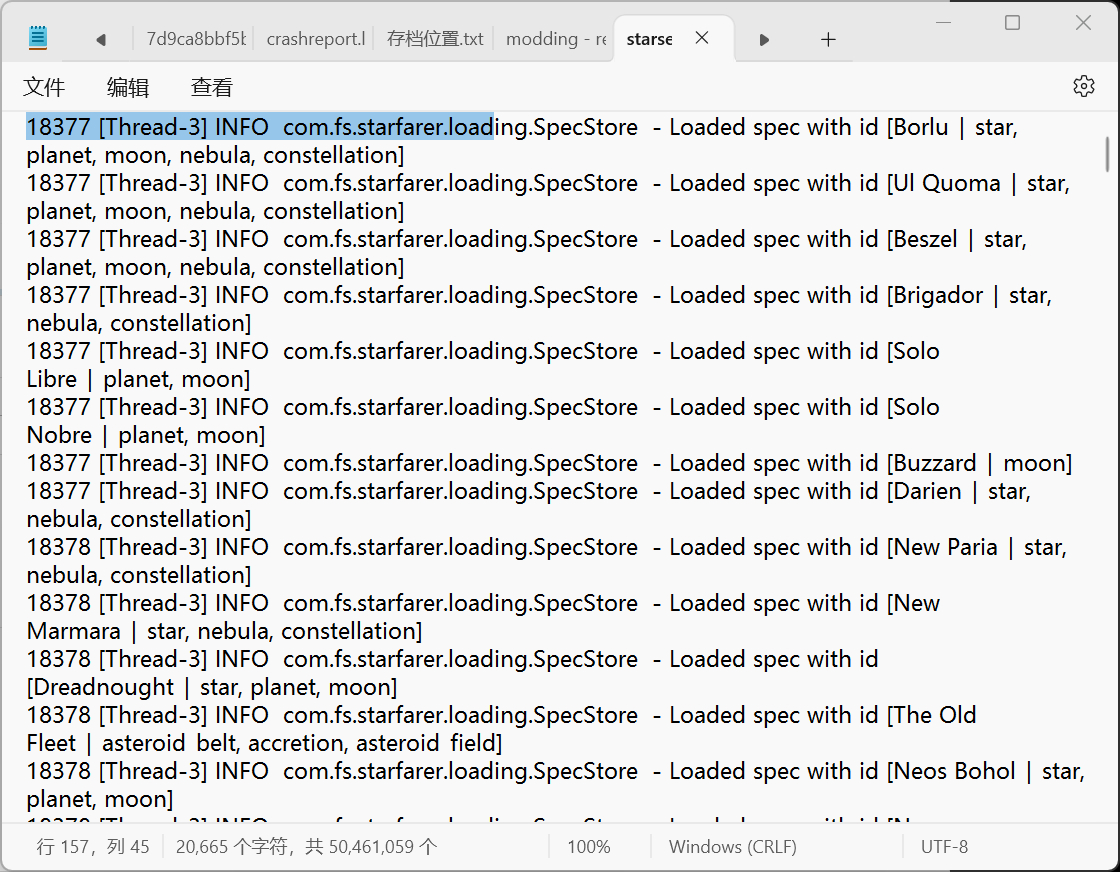
Task: Click the 100% zoom level in status bar
Action: [x=588, y=847]
